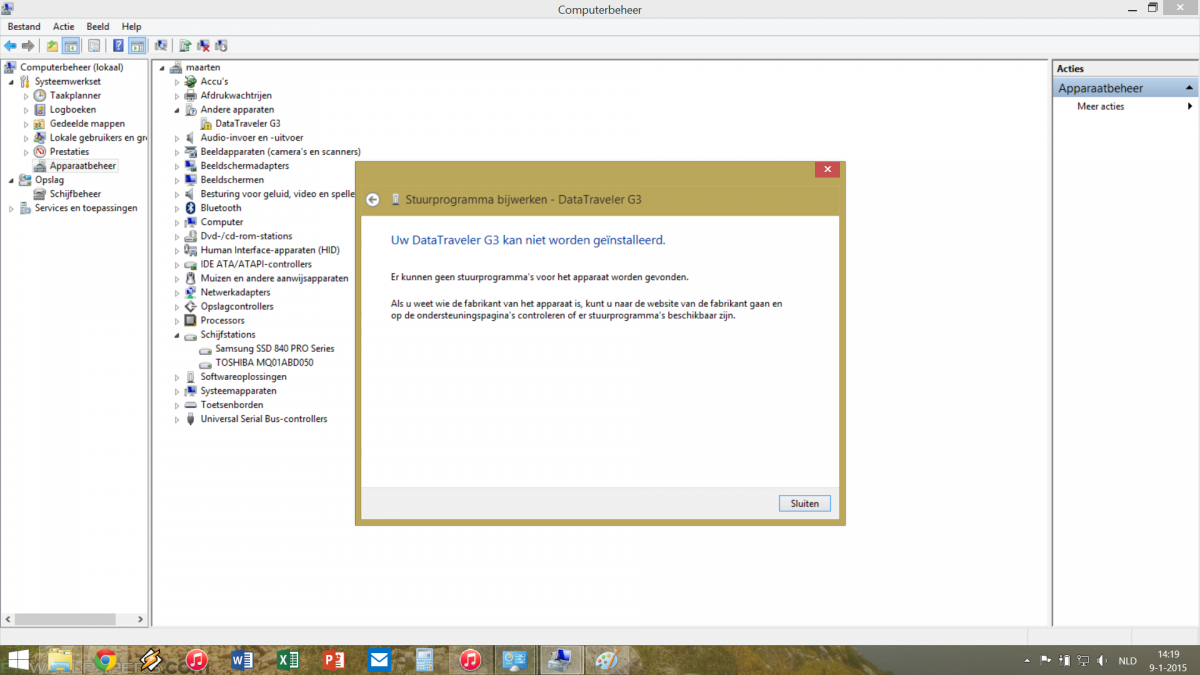Click right arrow of left pane scrollbar
The image size is (1200, 675).
pos(141,619)
